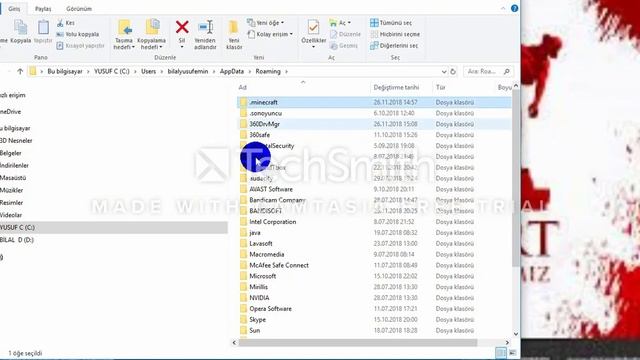640x360 pixels.
Task: Click the horizontal scrollbar of the file list
Action: point(358,342)
